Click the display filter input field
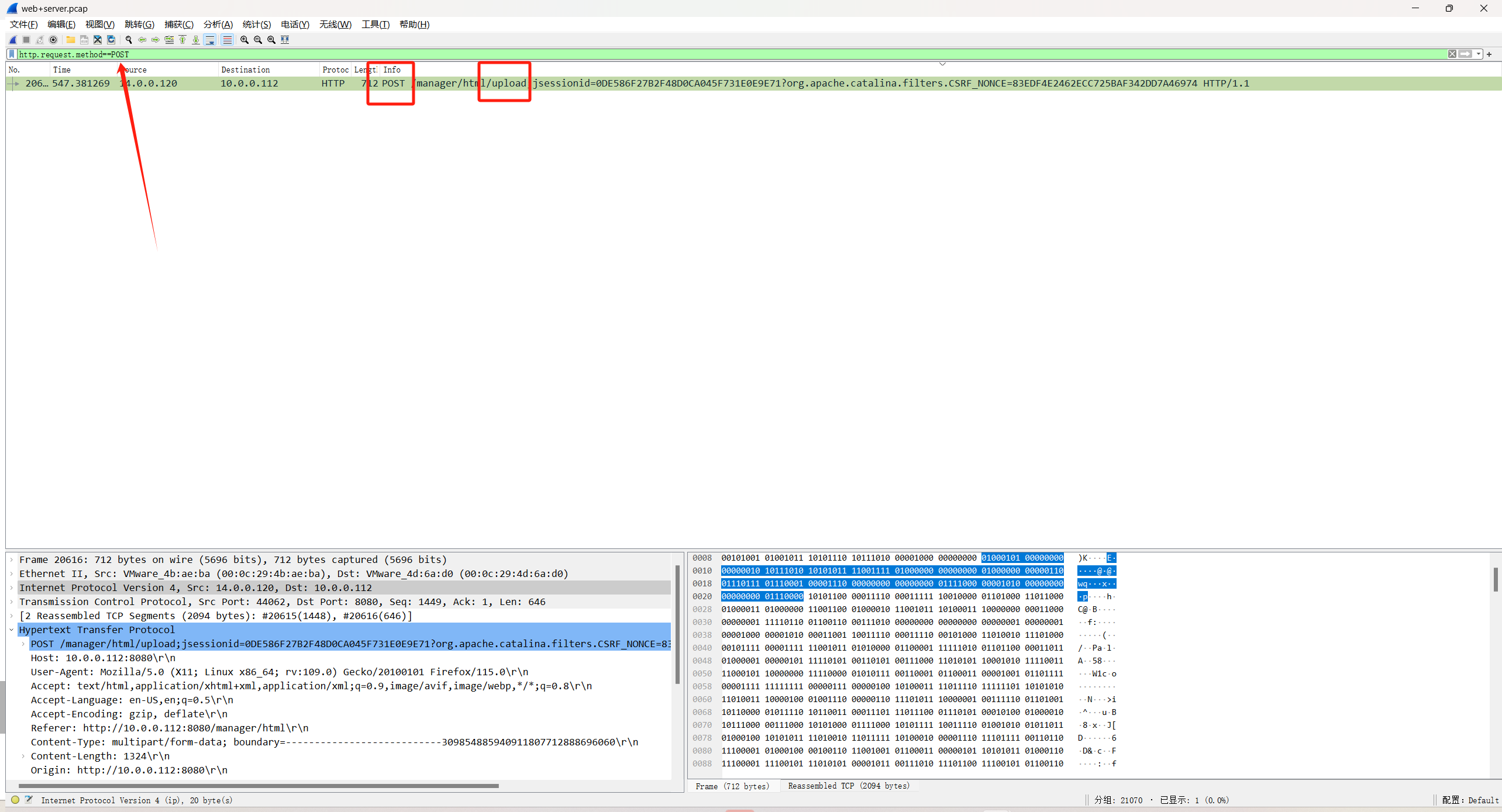 point(702,54)
